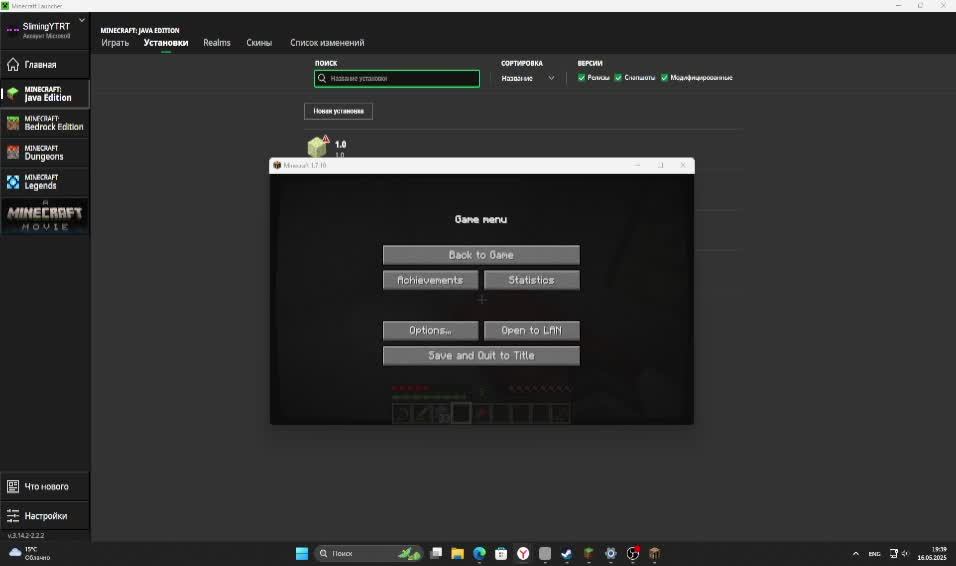Open Yandex Browser from the taskbar

tap(523, 553)
